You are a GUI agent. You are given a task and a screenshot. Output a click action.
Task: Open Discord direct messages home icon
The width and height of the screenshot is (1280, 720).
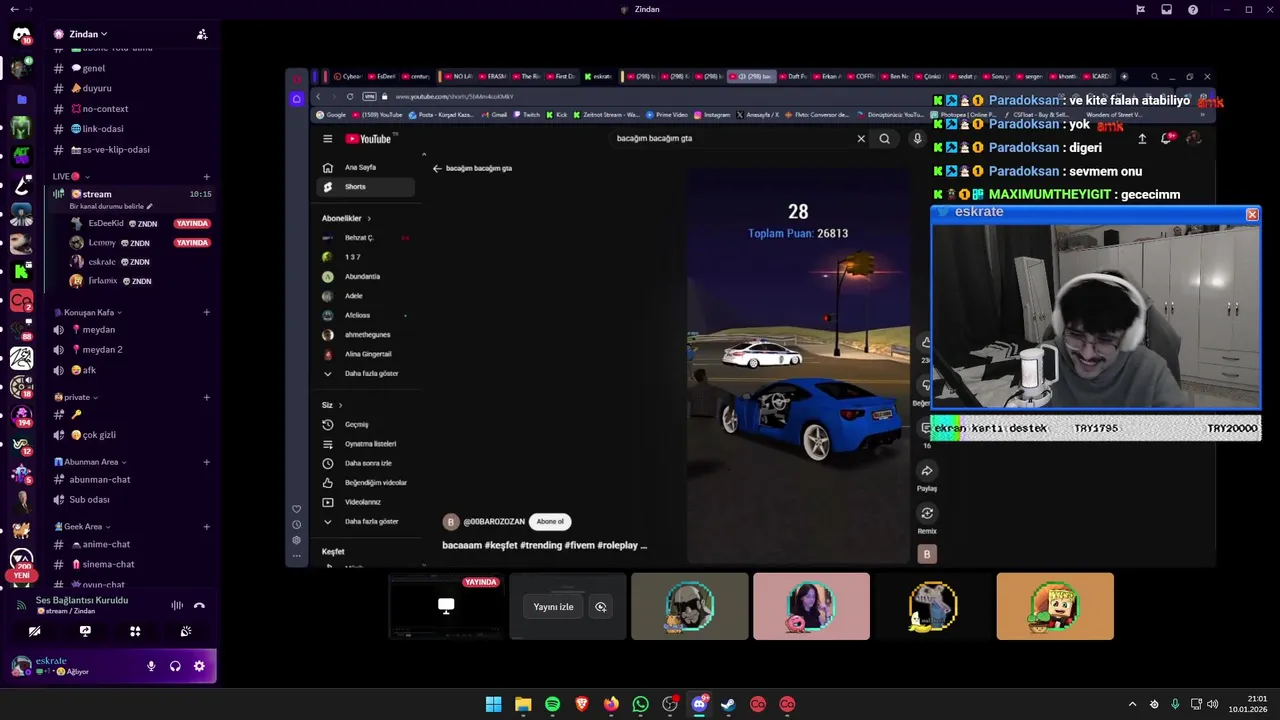[x=21, y=35]
